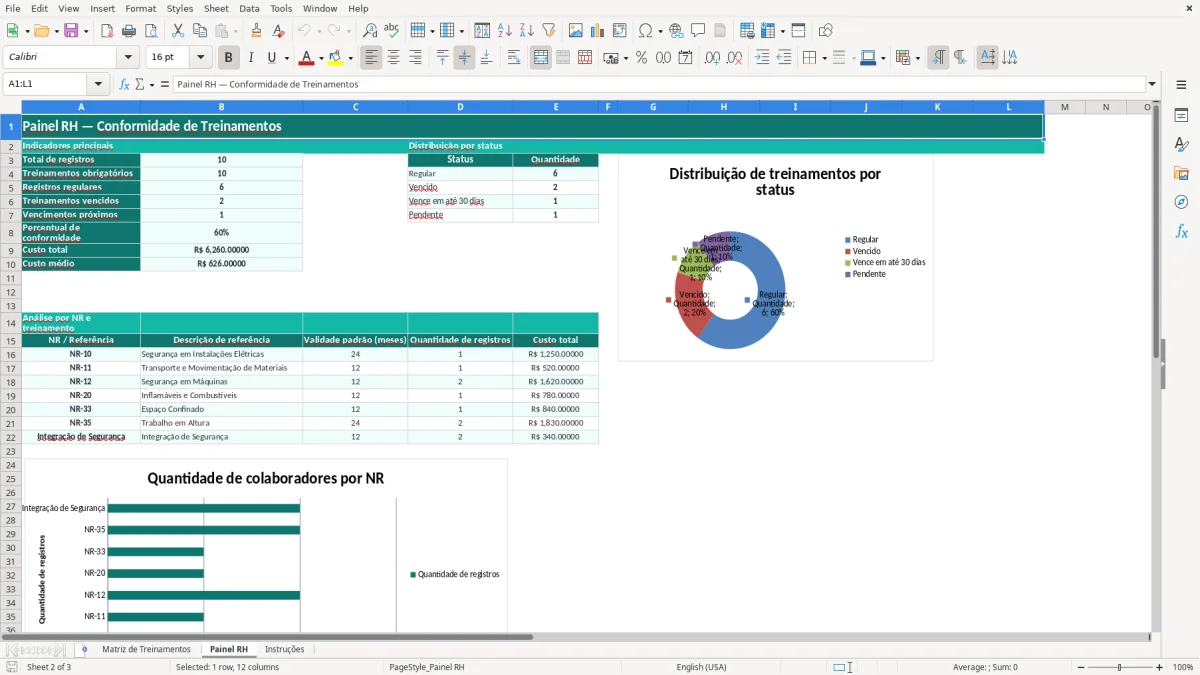This screenshot has height=675, width=1200.
Task: Toggle Center Horizontally alignment
Action: 393,58
